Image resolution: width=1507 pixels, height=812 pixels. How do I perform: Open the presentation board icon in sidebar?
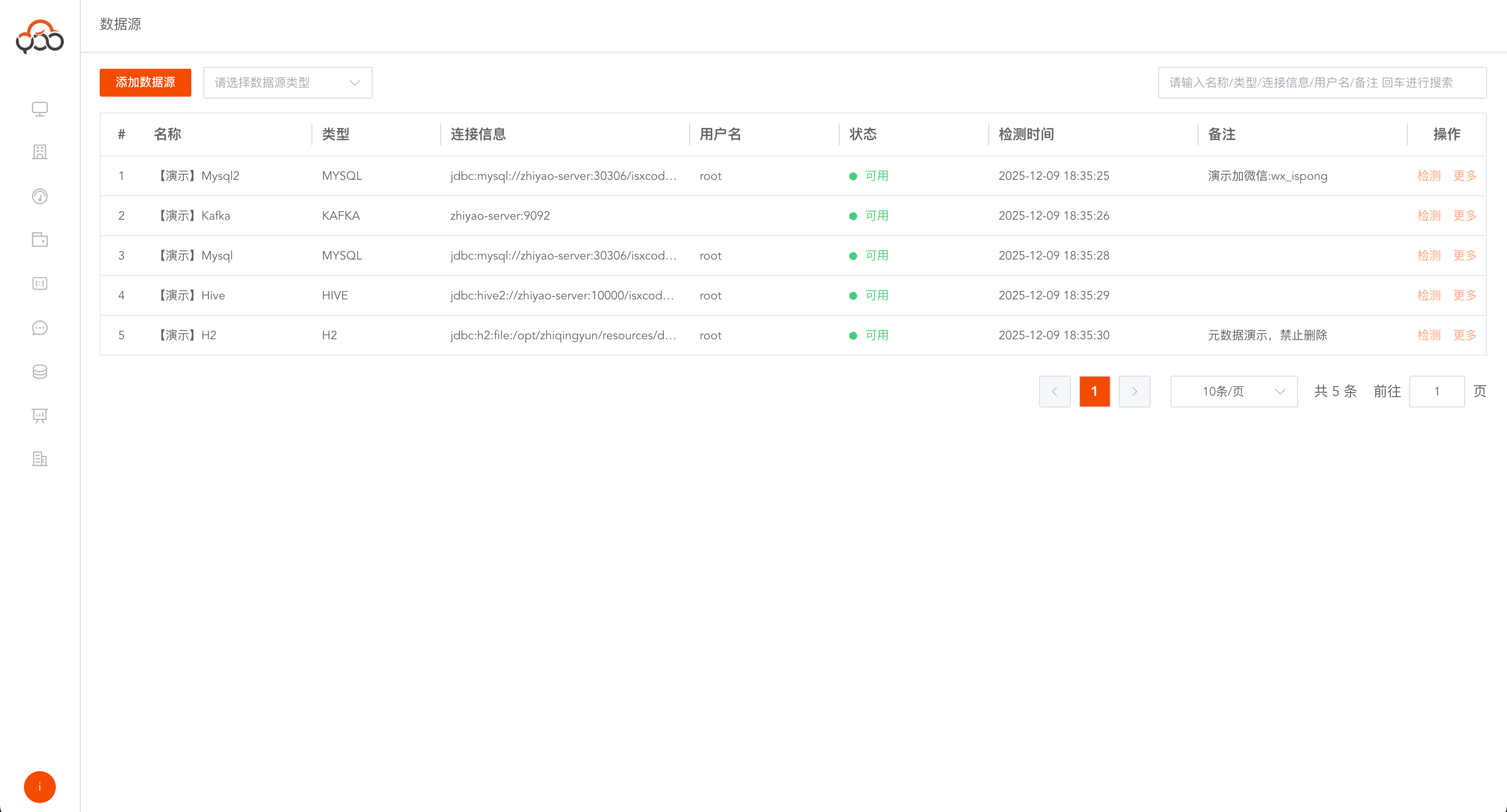click(40, 415)
